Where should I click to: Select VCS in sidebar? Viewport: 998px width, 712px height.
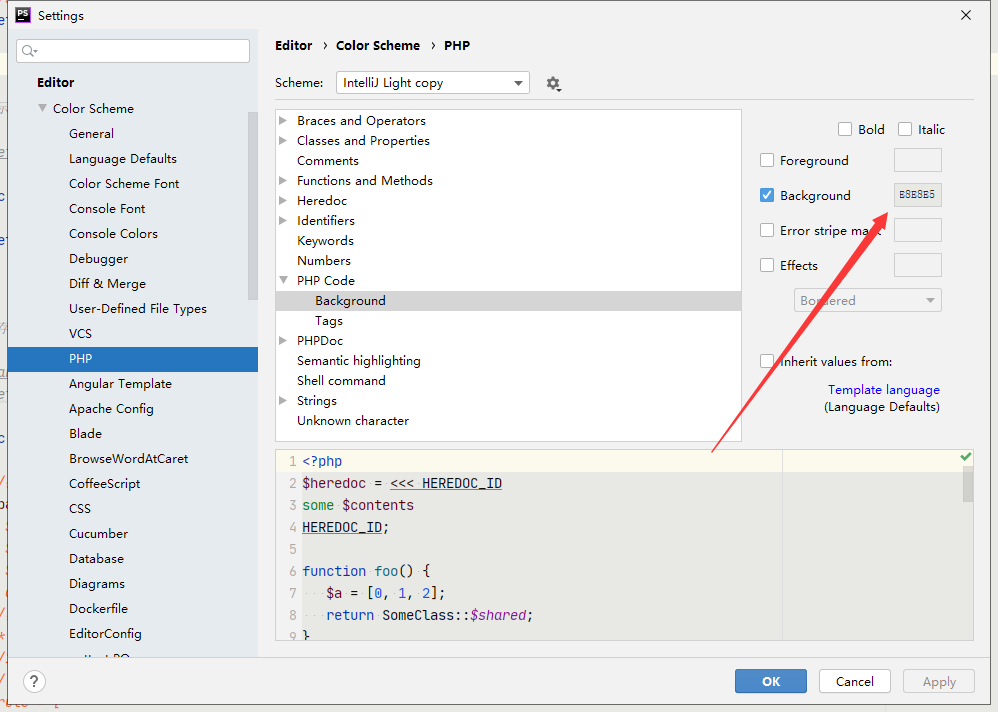80,333
